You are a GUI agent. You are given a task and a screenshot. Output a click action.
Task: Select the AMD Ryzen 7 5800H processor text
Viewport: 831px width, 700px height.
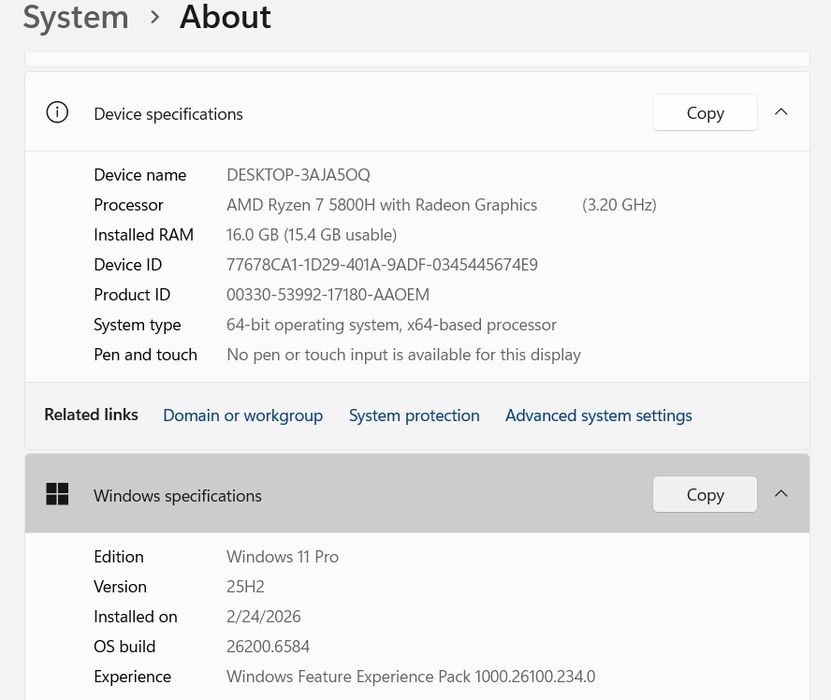382,205
